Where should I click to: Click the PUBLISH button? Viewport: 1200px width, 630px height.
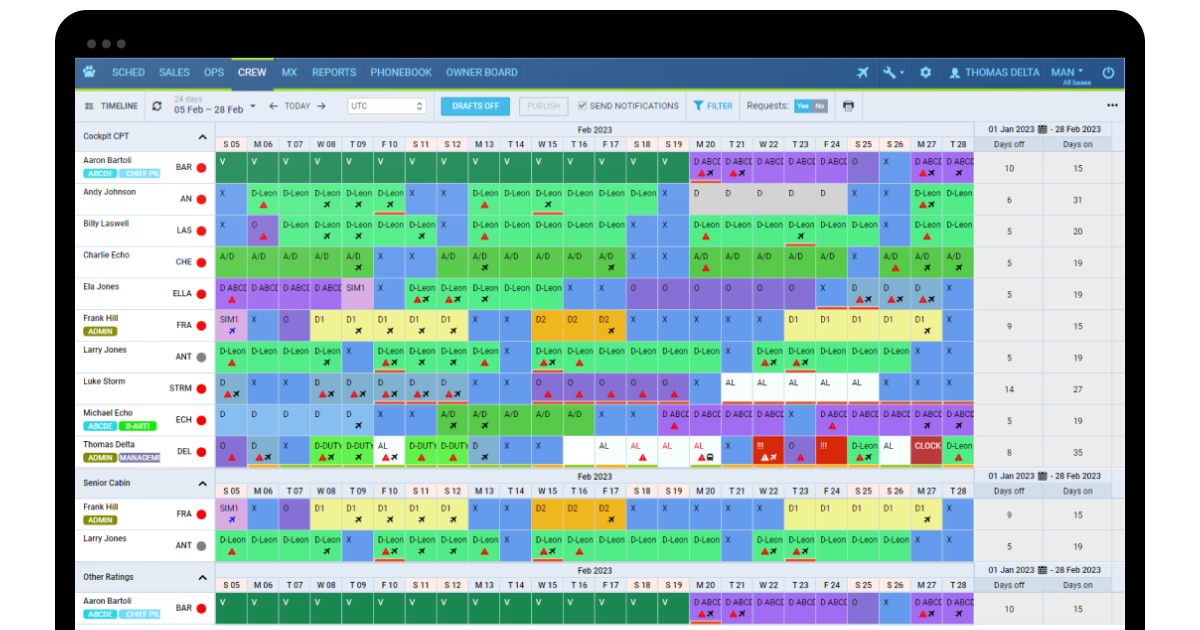point(543,104)
